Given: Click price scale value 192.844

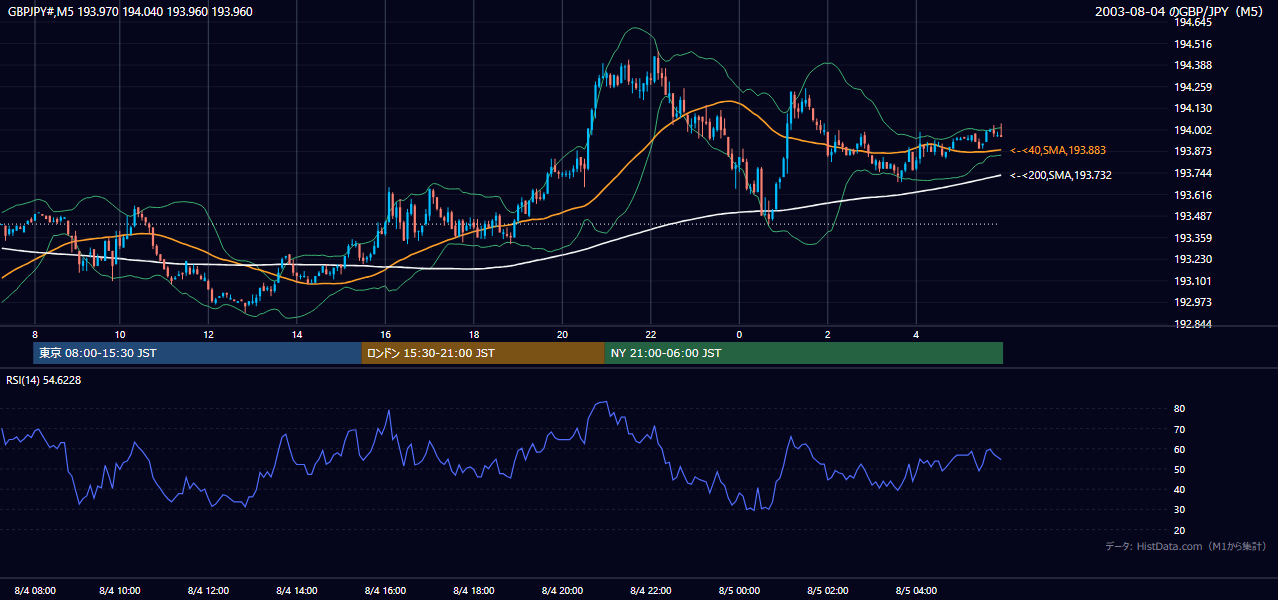Looking at the screenshot, I should [x=1192, y=324].
